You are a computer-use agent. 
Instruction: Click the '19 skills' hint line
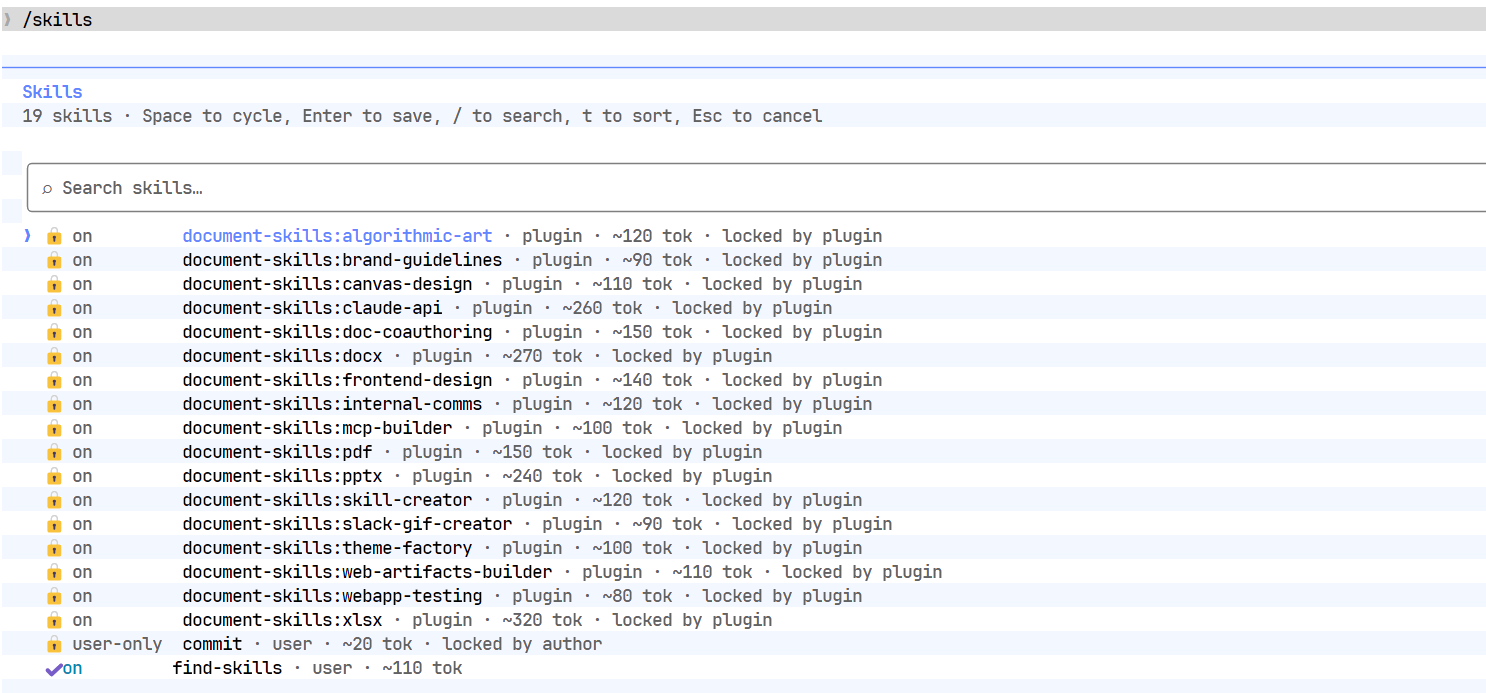(x=422, y=116)
